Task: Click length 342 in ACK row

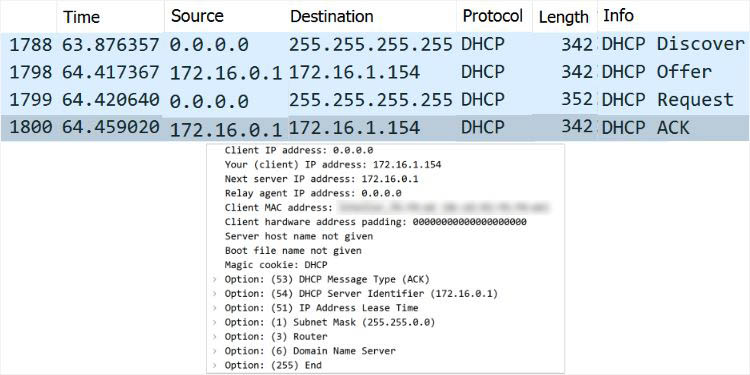Action: pyautogui.click(x=577, y=127)
